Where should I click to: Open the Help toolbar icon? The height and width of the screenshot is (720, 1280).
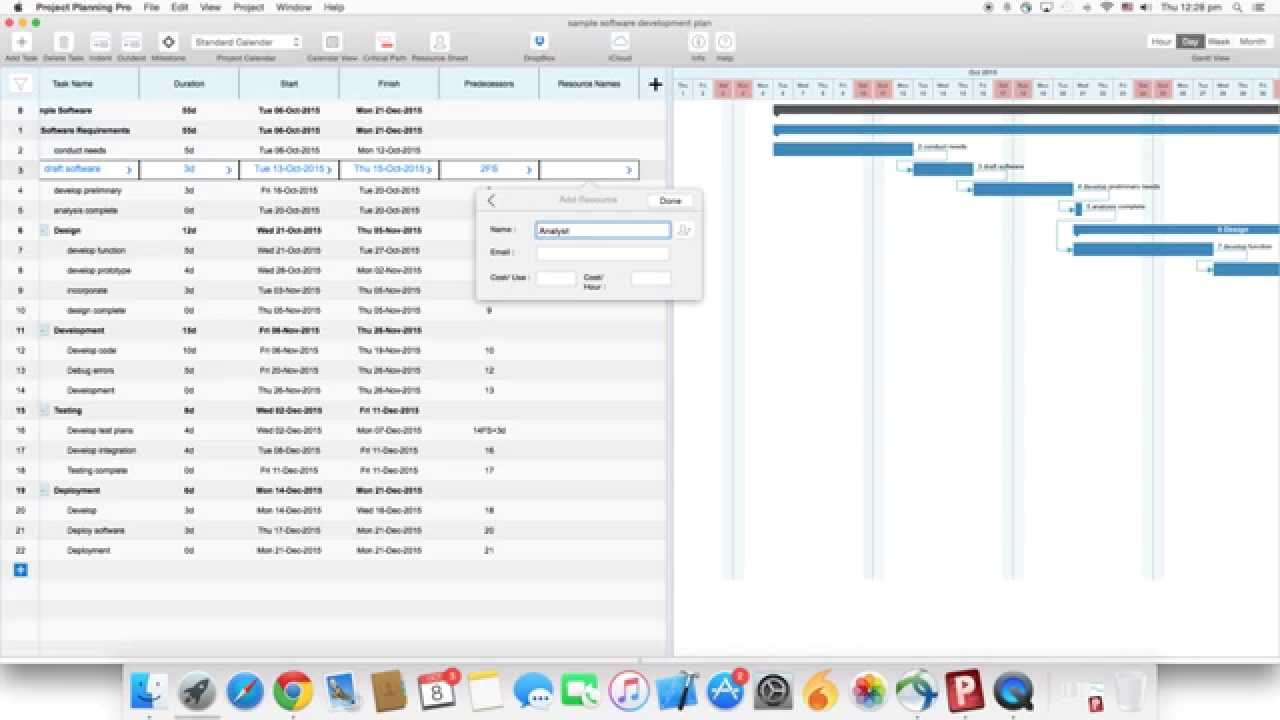click(725, 42)
